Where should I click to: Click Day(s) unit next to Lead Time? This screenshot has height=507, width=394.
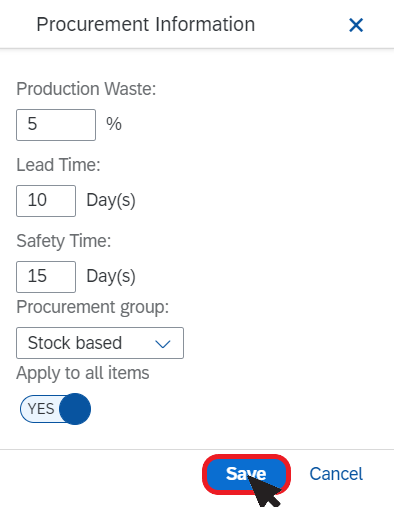tap(111, 201)
